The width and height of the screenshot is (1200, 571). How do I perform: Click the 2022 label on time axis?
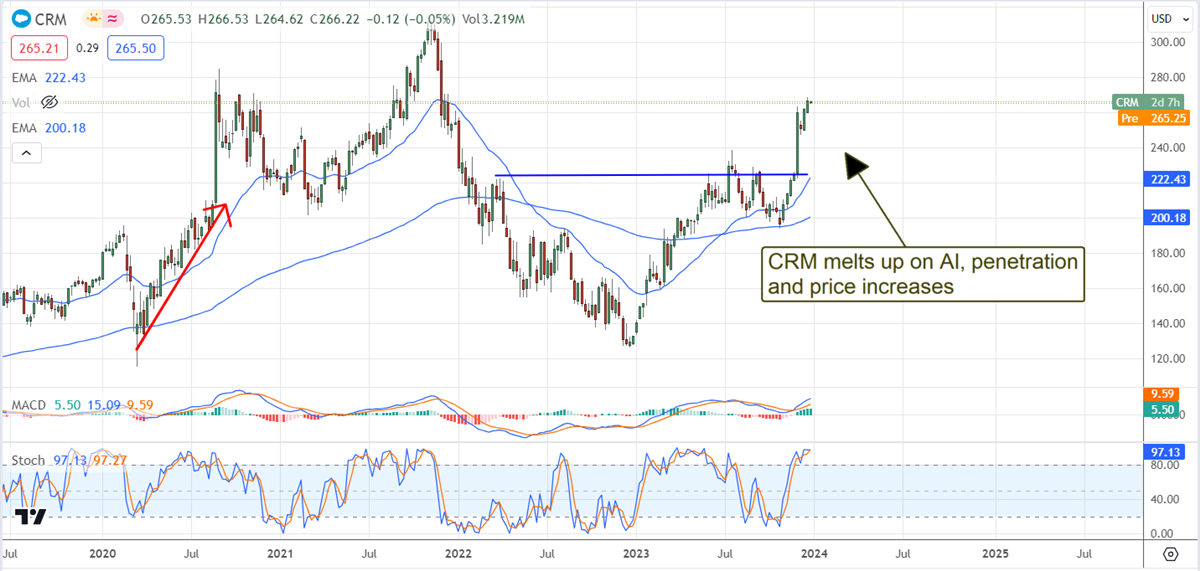pos(459,552)
